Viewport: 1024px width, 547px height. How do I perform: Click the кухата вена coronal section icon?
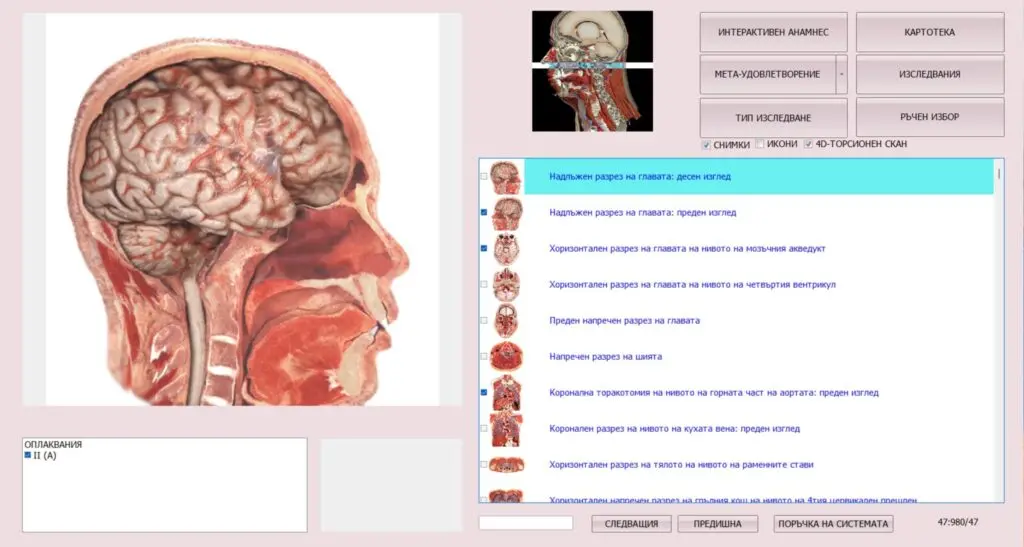coord(506,429)
